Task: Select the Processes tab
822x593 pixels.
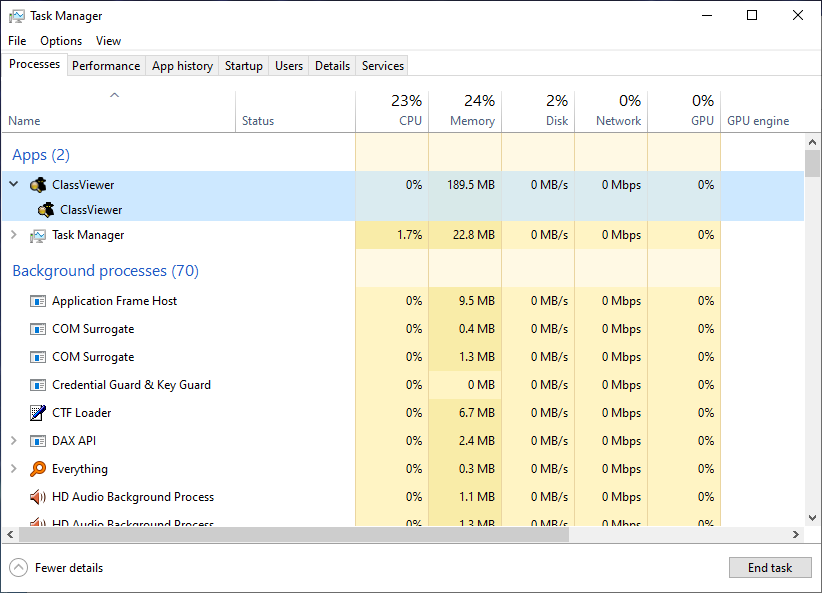Action: click(x=35, y=64)
